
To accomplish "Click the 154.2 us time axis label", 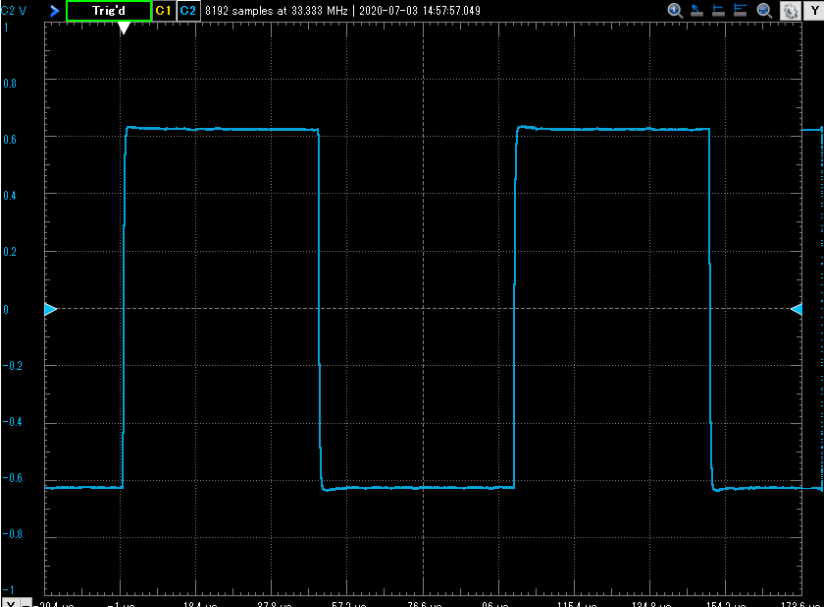I will [726, 604].
